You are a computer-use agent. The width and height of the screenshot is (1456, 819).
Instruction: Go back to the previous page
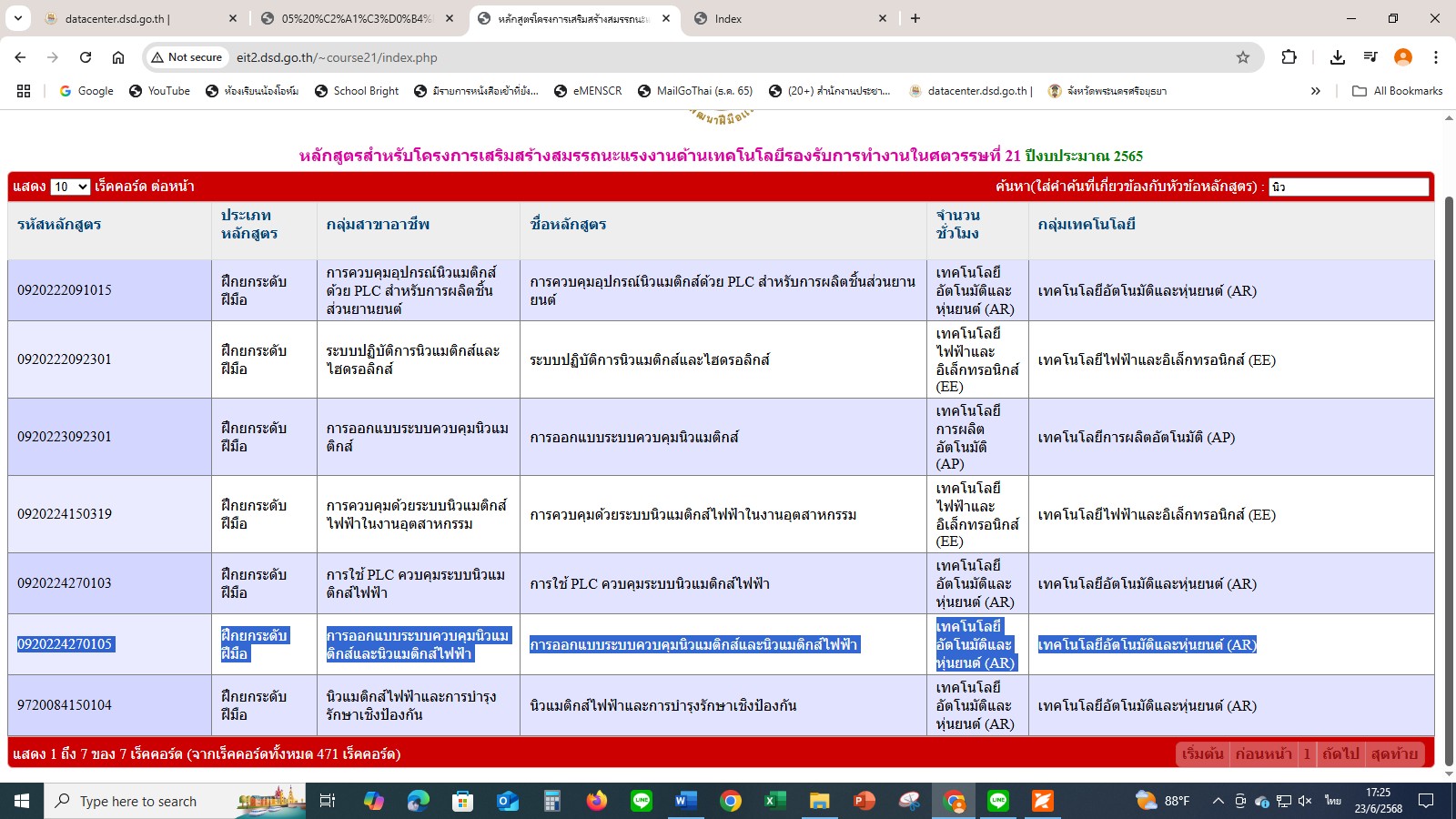click(20, 57)
